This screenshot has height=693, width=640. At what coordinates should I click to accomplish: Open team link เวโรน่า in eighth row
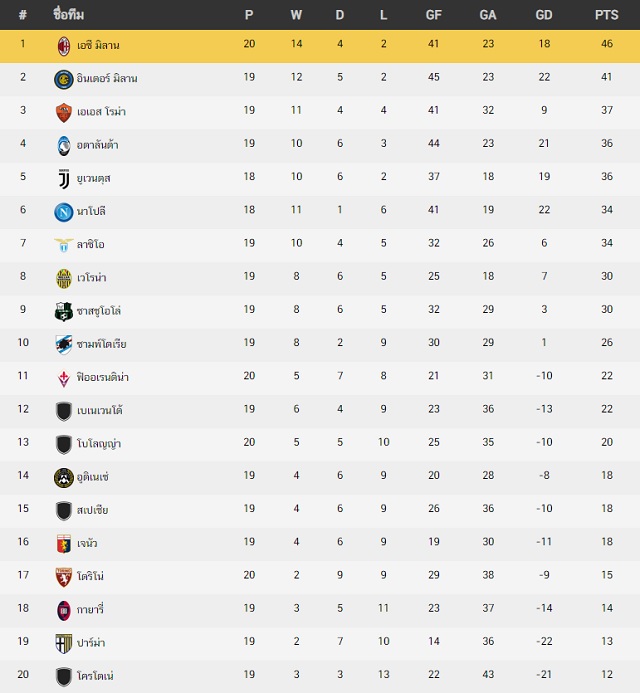91,278
